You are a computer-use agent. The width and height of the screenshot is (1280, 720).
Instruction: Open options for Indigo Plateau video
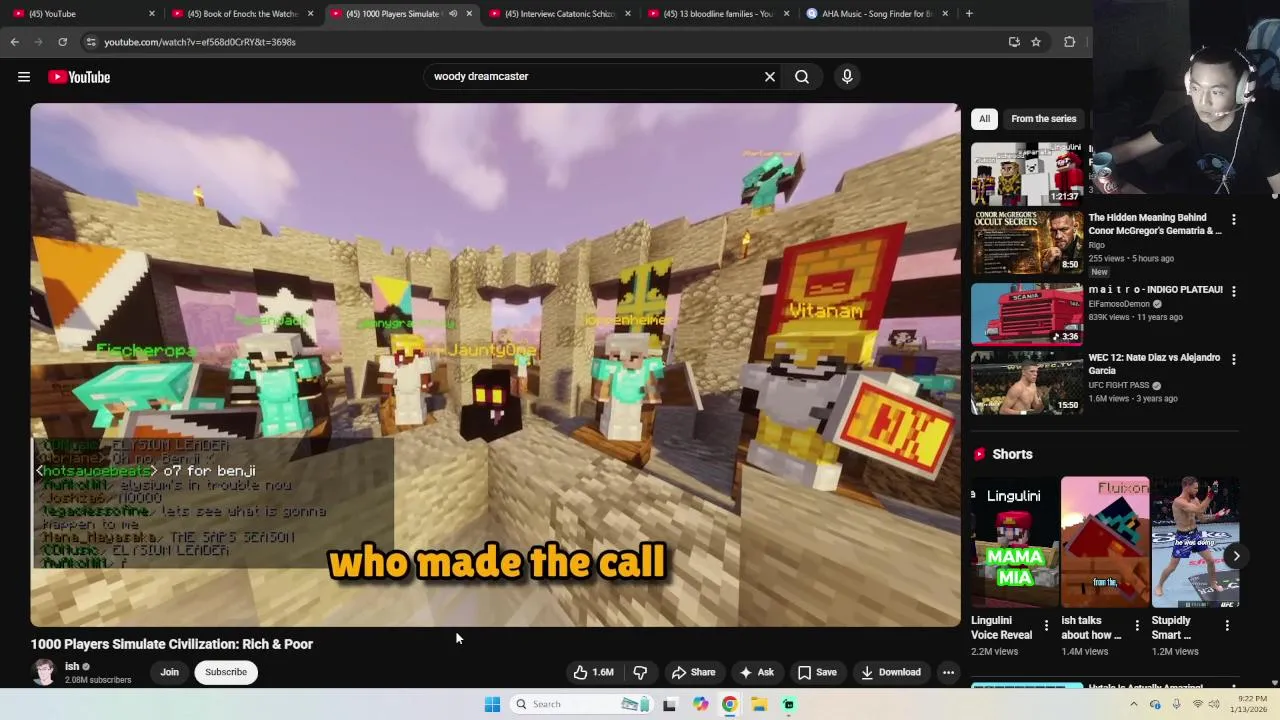point(1233,291)
